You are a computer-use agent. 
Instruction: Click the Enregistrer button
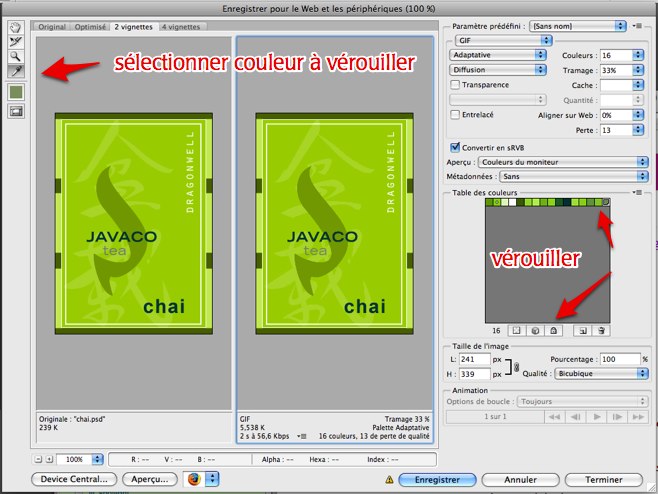(437, 480)
